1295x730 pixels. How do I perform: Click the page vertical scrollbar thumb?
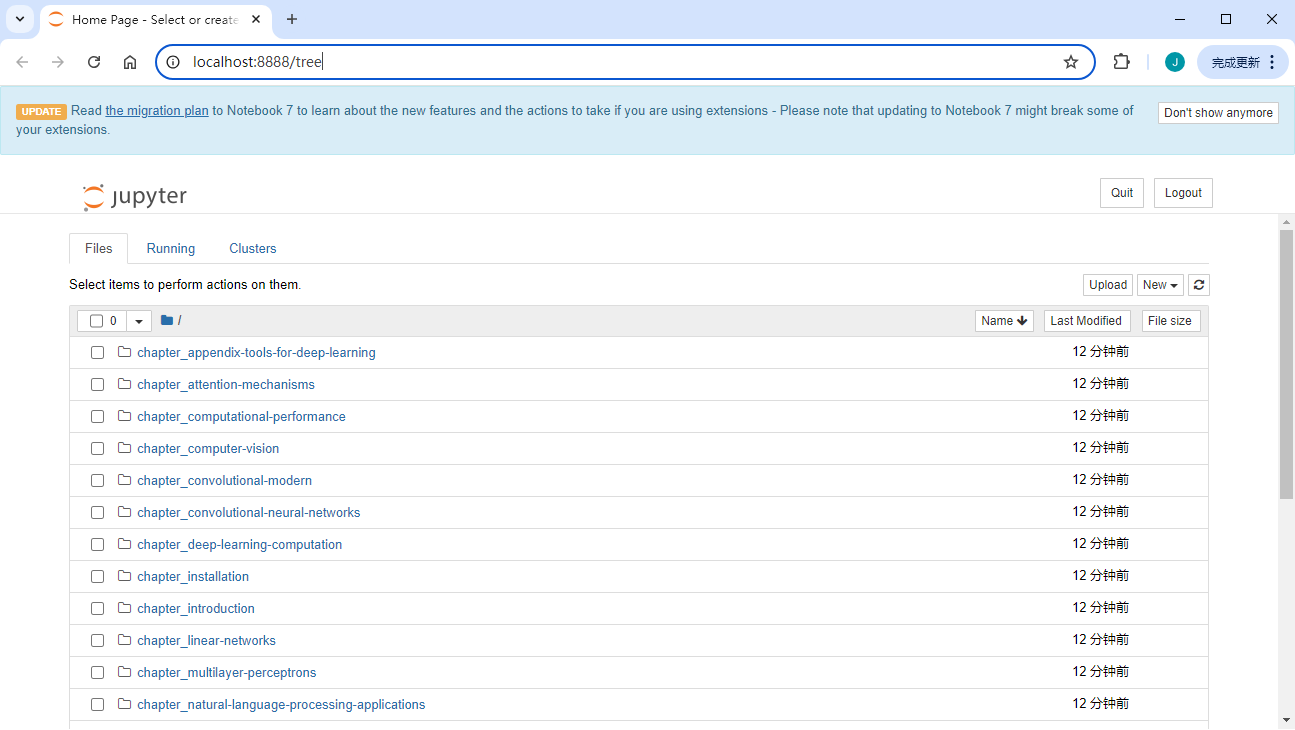(x=1286, y=364)
